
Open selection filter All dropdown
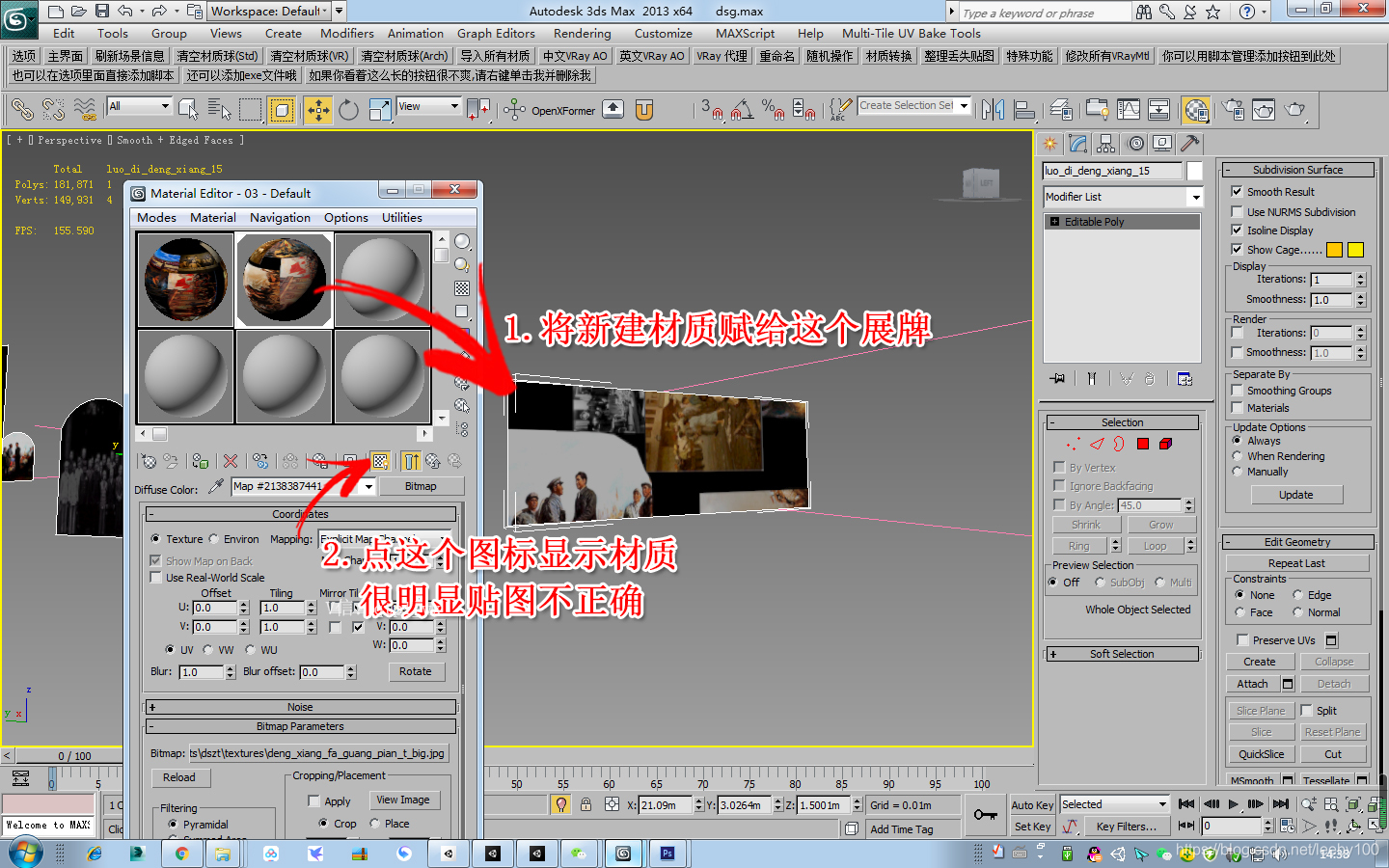(x=140, y=106)
